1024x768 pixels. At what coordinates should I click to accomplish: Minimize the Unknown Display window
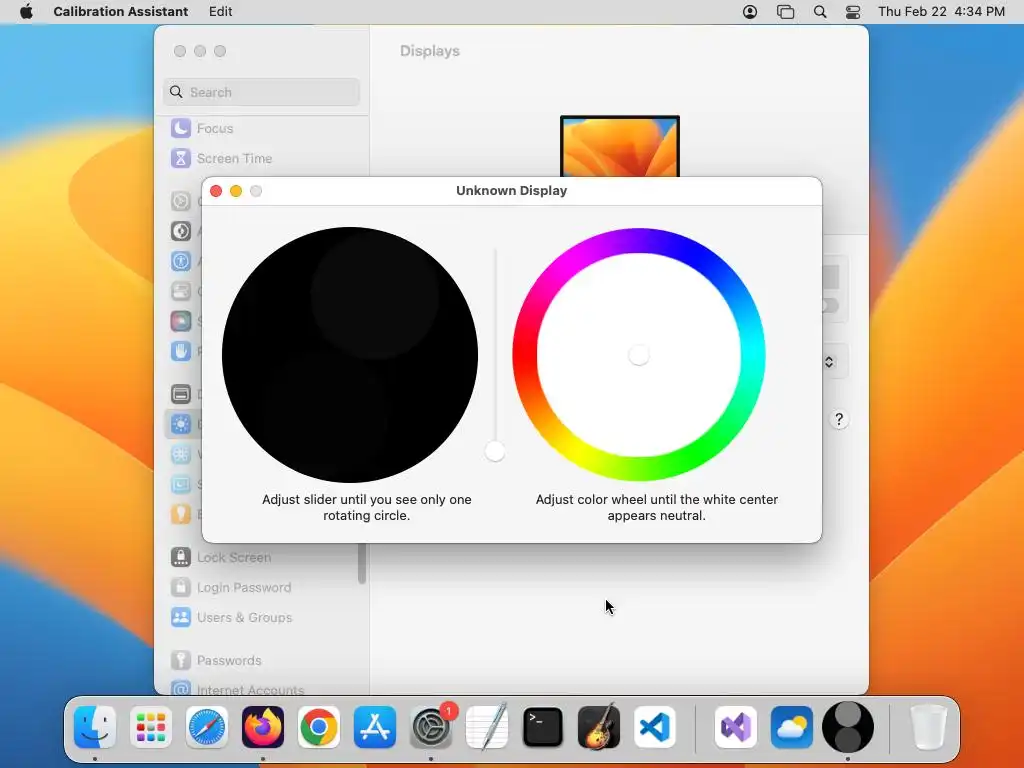(x=236, y=191)
